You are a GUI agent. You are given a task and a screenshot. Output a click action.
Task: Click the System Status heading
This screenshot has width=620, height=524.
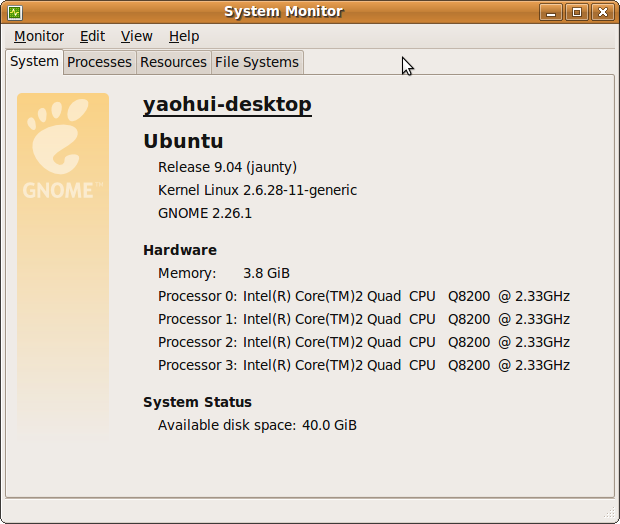[197, 402]
